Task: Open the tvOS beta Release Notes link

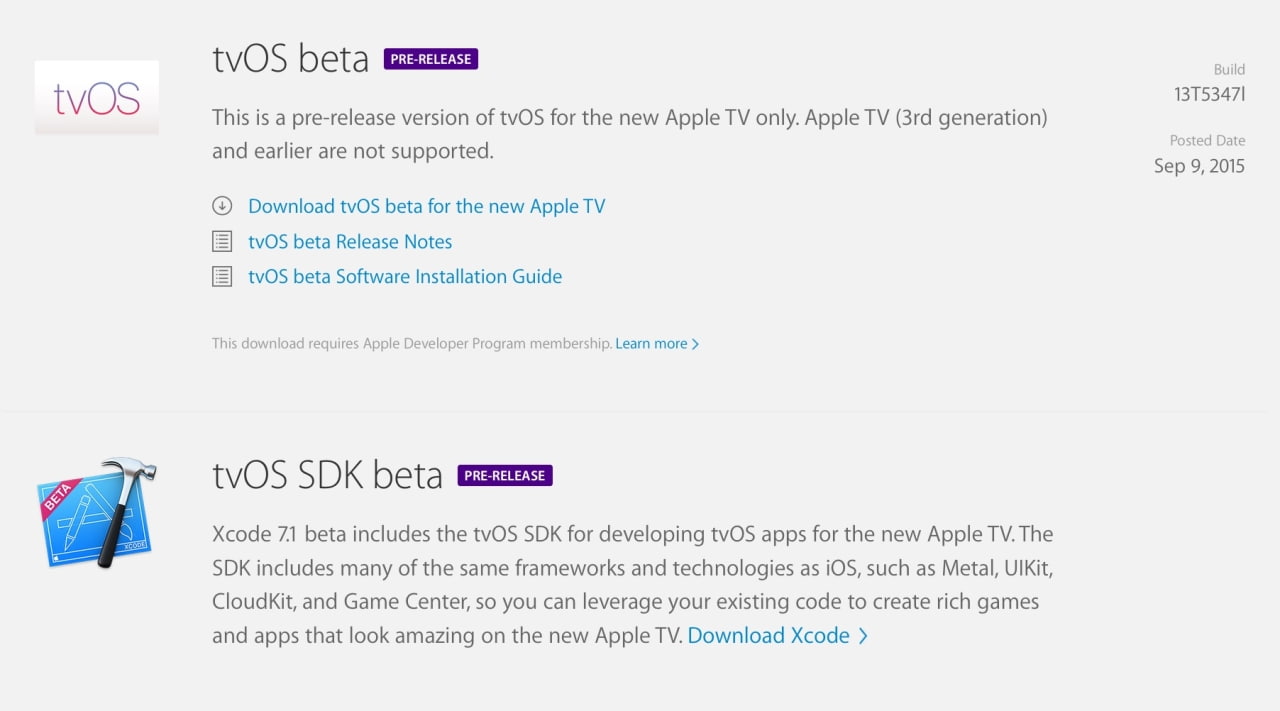Action: (x=350, y=242)
